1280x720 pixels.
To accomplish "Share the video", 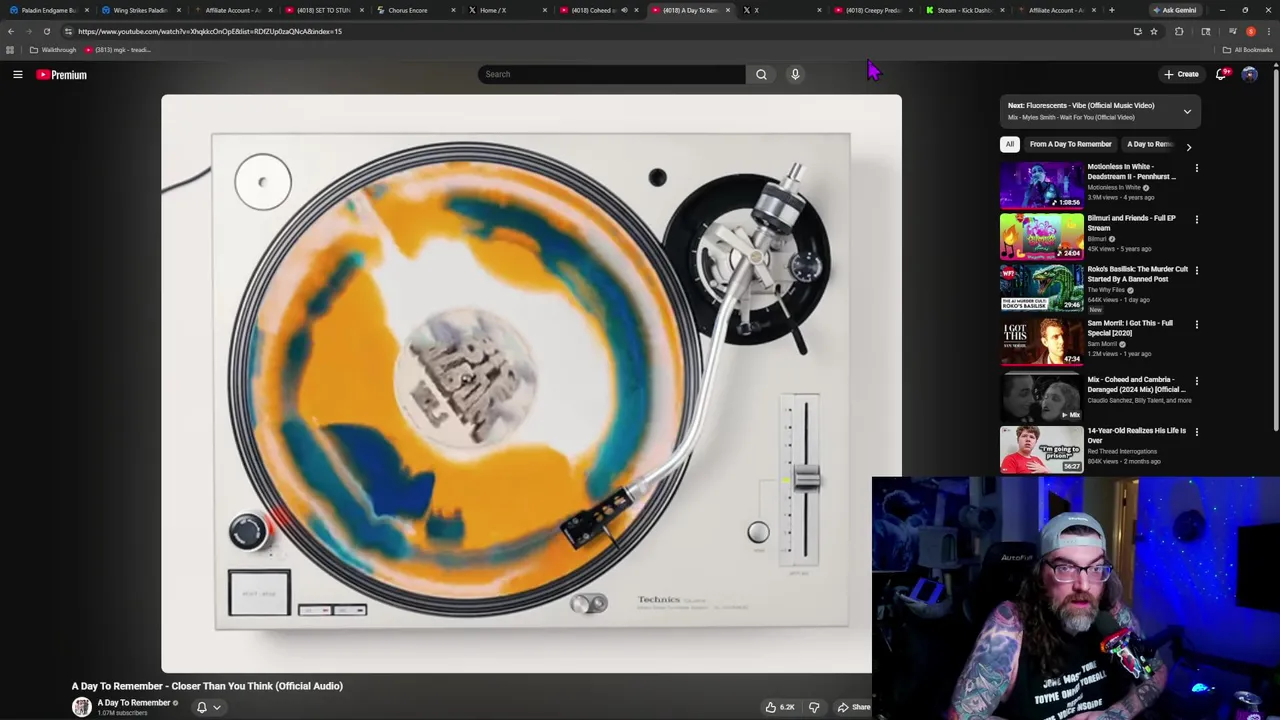I will click(853, 707).
